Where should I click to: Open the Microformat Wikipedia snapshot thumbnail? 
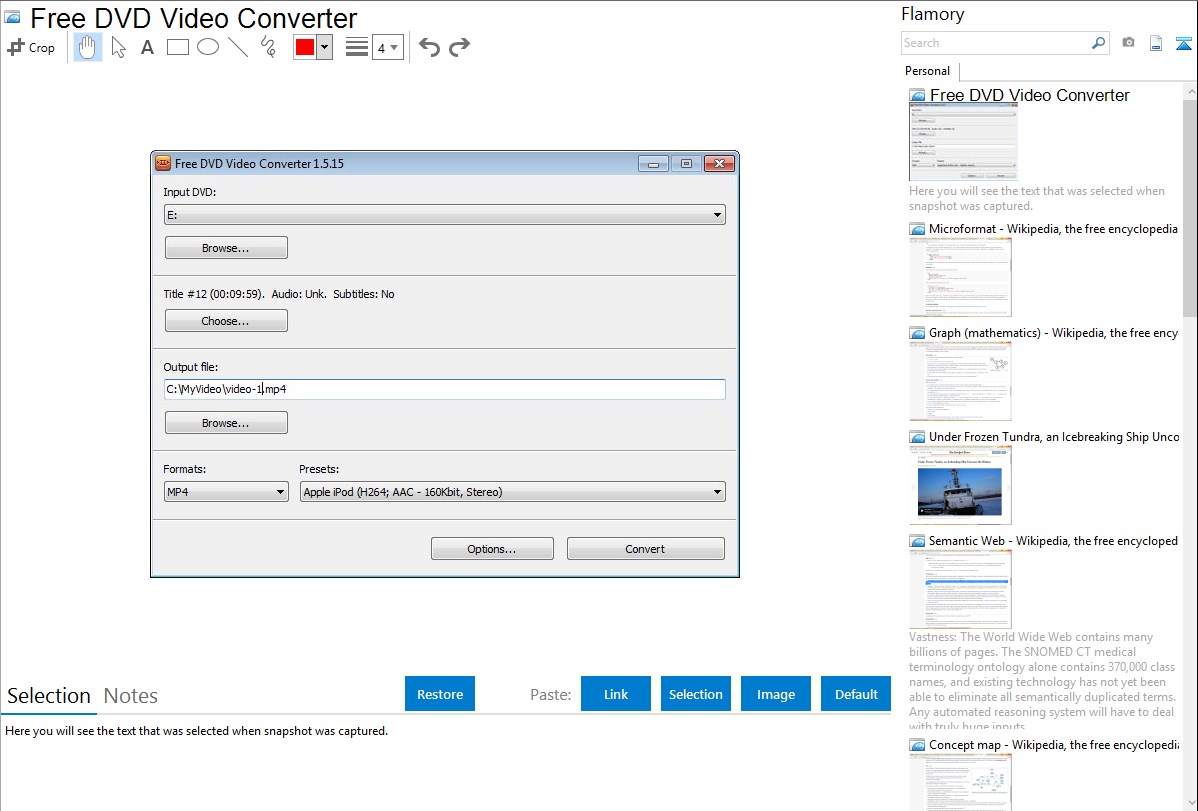[960, 277]
